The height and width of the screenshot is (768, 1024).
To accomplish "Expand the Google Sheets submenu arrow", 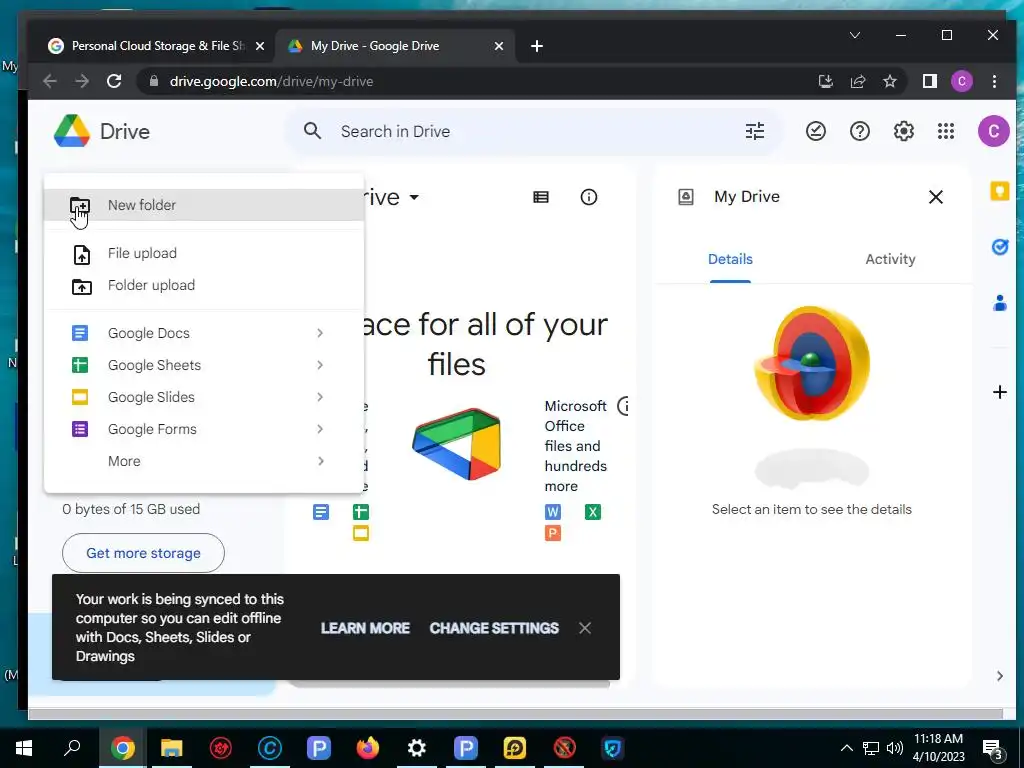I will coord(320,365).
